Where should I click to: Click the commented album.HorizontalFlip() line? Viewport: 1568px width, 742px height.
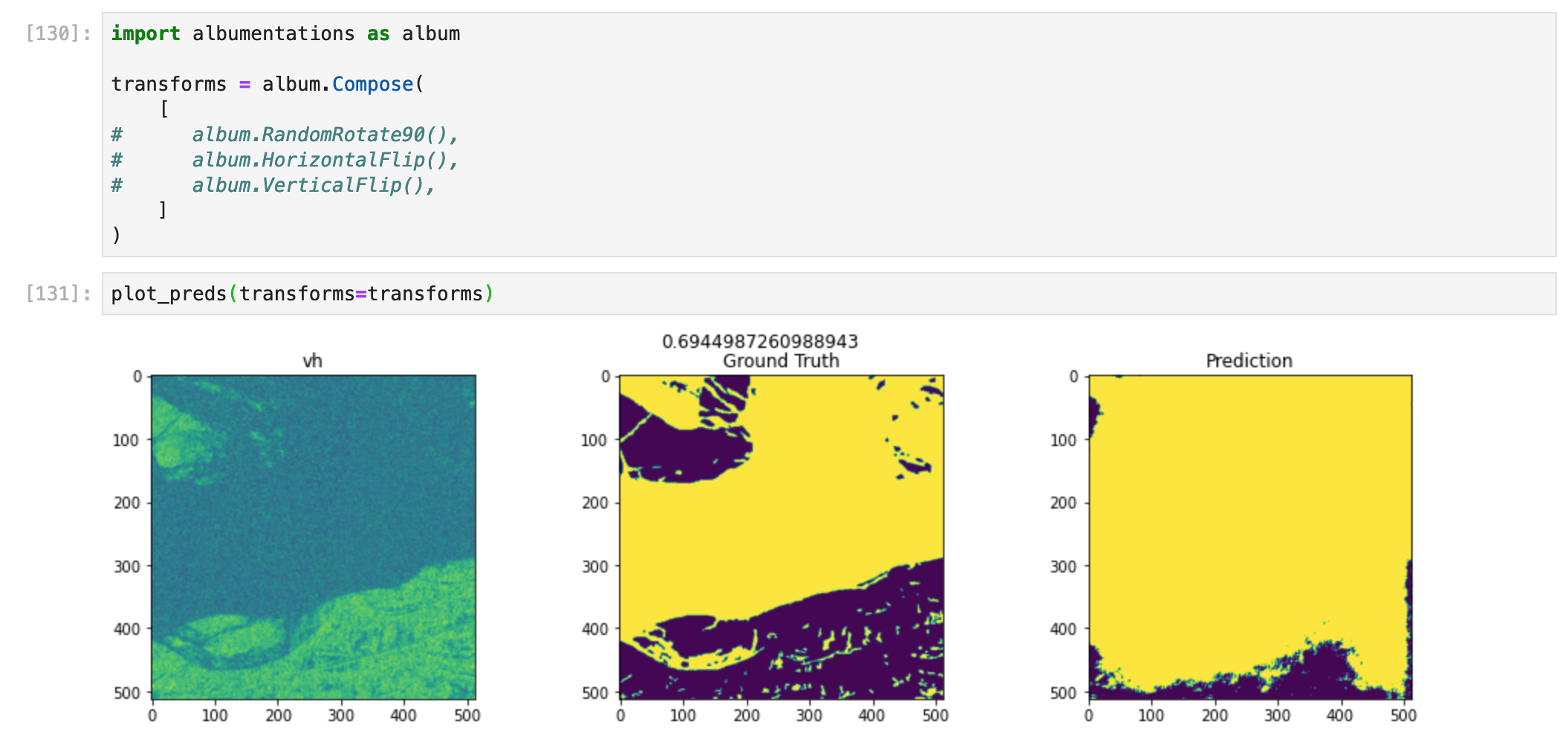click(x=285, y=160)
